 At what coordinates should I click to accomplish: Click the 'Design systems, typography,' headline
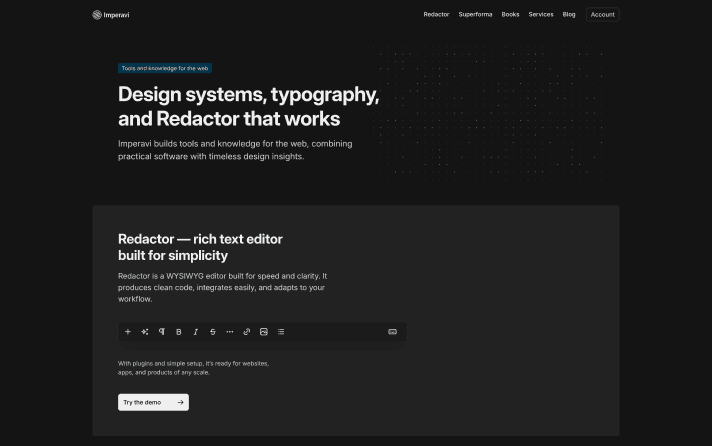(248, 94)
